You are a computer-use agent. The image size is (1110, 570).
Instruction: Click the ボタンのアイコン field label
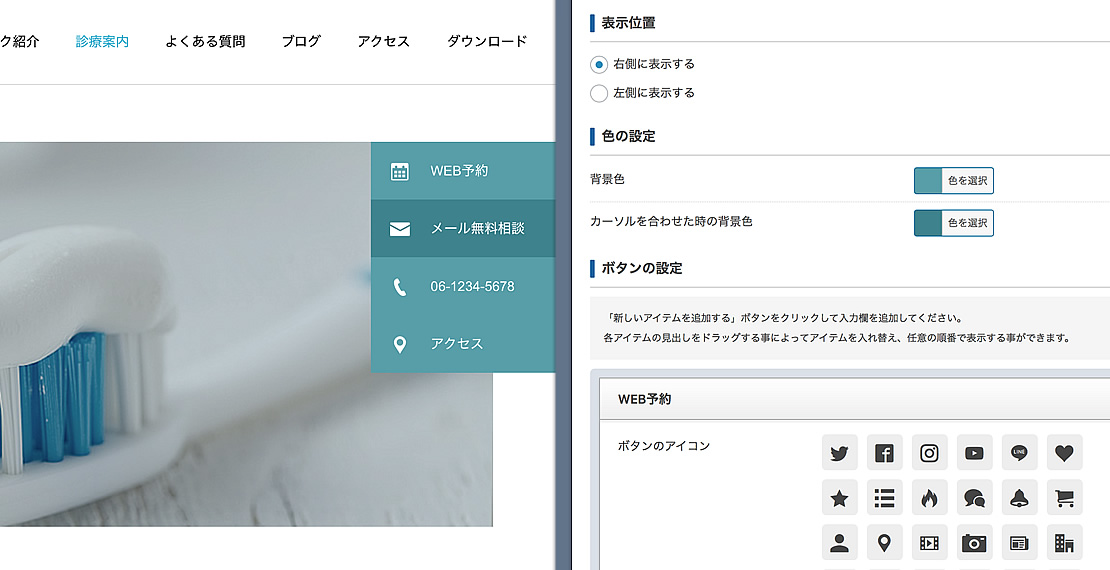click(x=663, y=446)
